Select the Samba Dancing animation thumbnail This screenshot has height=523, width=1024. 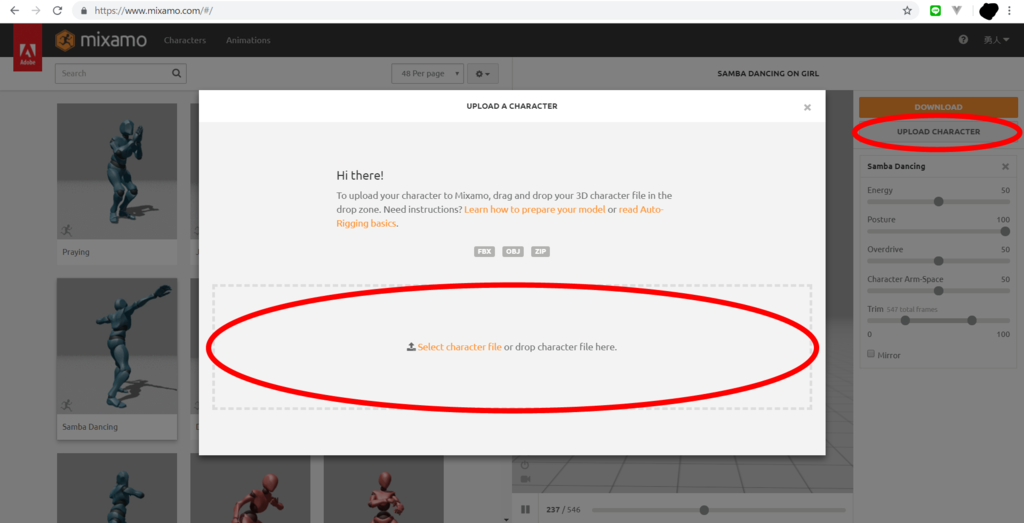click(x=117, y=346)
